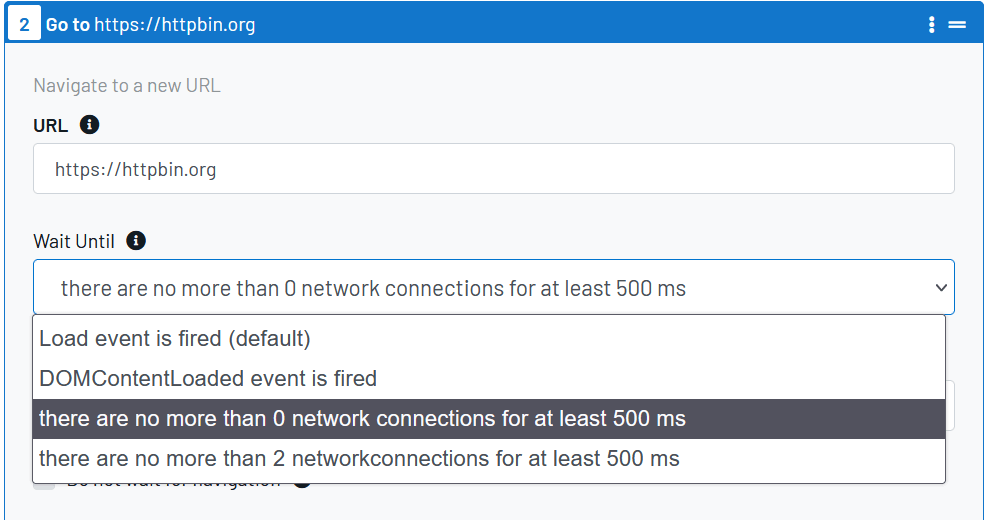
Task: Click the Wait Until label text
Action: pos(74,241)
